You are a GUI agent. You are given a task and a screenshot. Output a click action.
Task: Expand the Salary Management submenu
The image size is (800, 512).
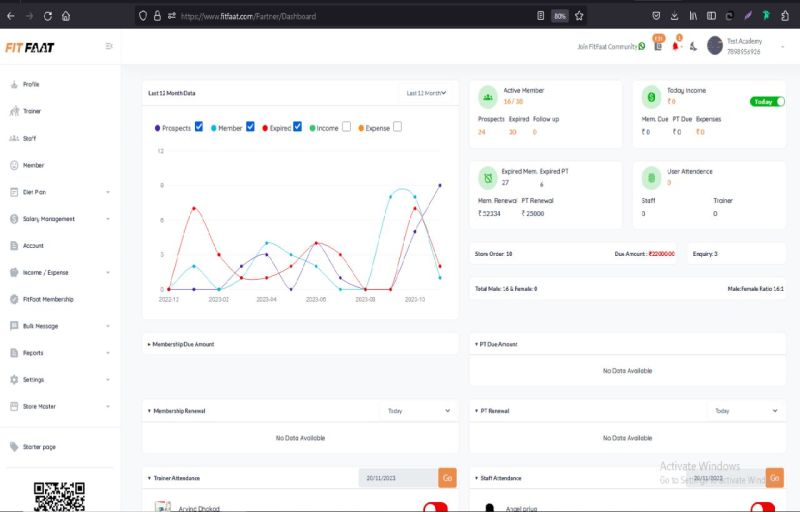107,219
